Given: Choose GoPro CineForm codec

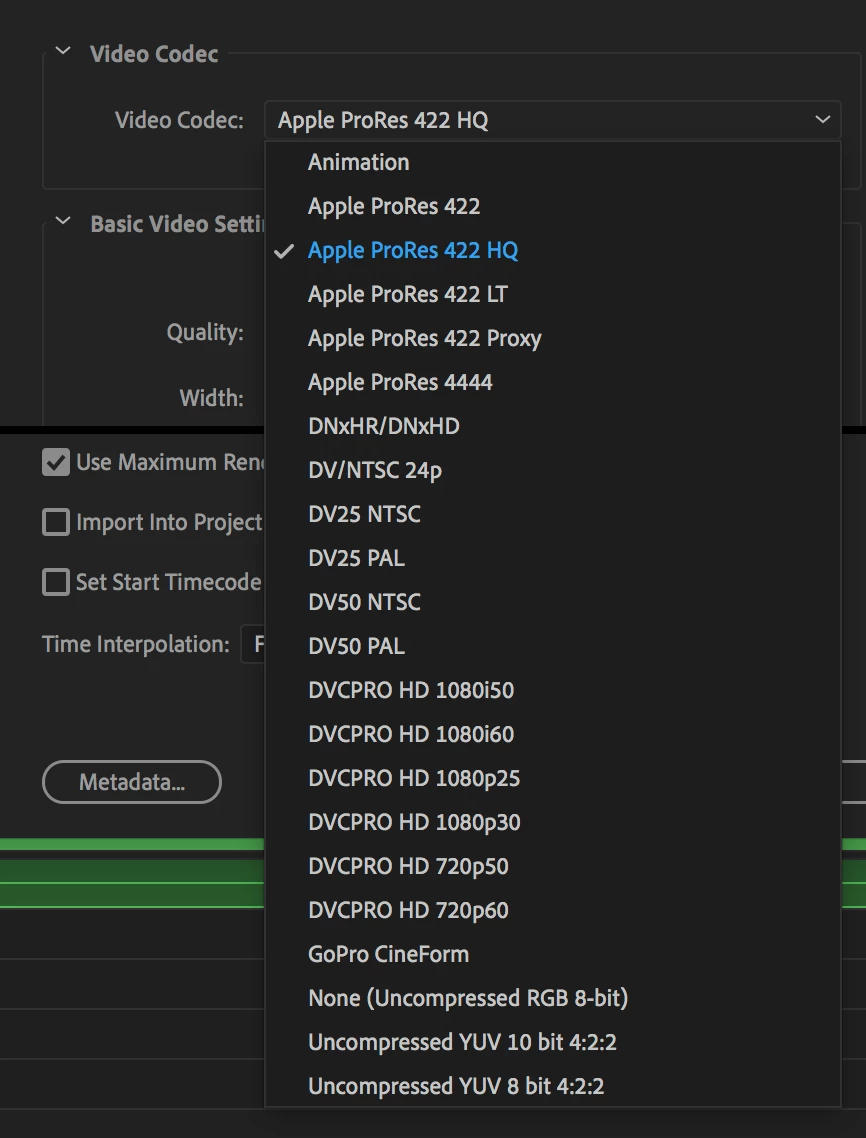Looking at the screenshot, I should (x=552, y=954).
